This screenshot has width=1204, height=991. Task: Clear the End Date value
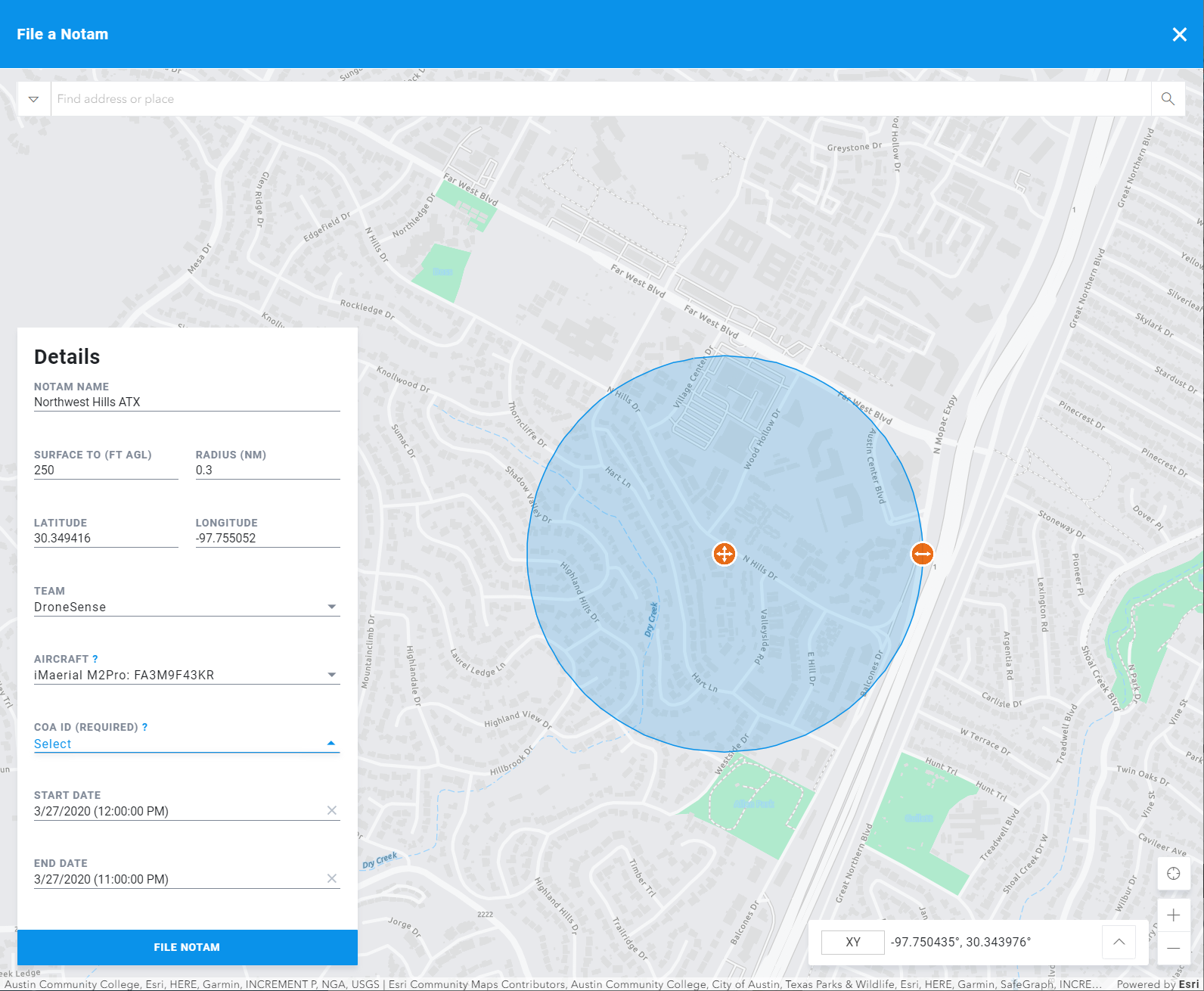click(332, 878)
